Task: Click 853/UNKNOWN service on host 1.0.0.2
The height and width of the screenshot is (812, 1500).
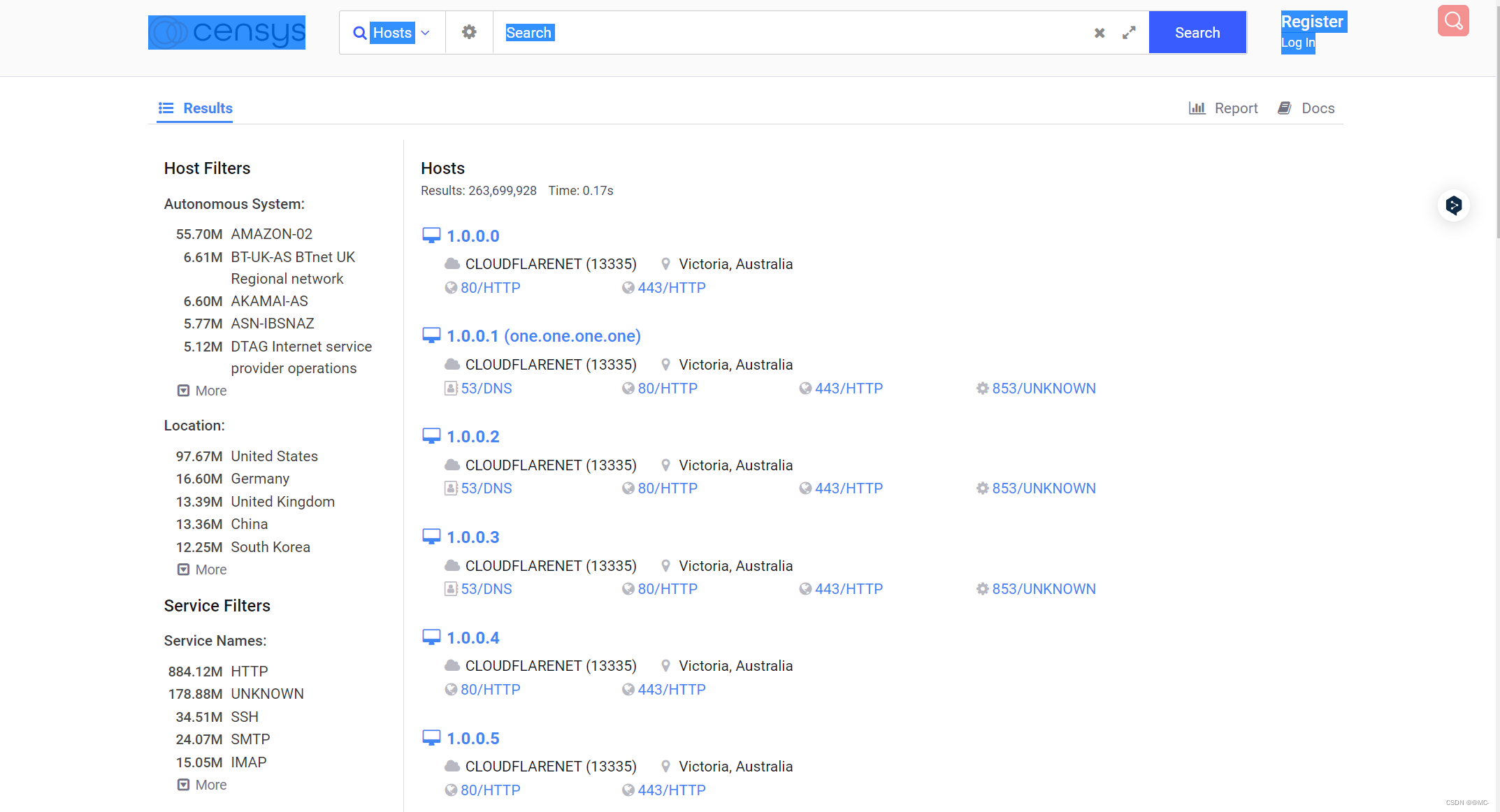Action: (x=1043, y=488)
